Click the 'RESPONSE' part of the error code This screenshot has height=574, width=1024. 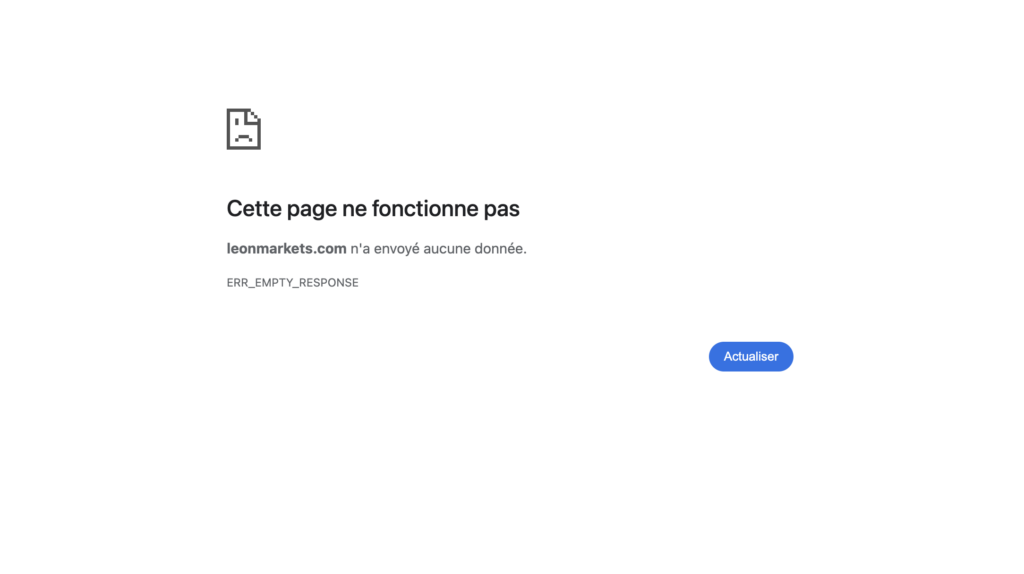pyautogui.click(x=329, y=283)
